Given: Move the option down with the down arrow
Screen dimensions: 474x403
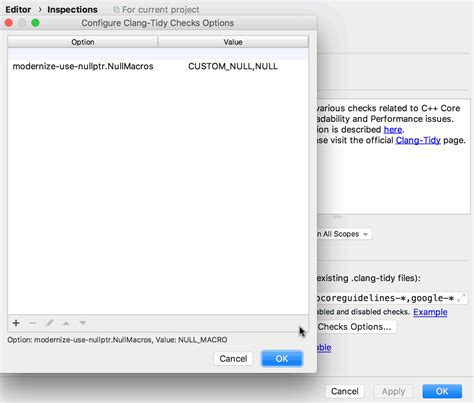Looking at the screenshot, I should pos(83,323).
